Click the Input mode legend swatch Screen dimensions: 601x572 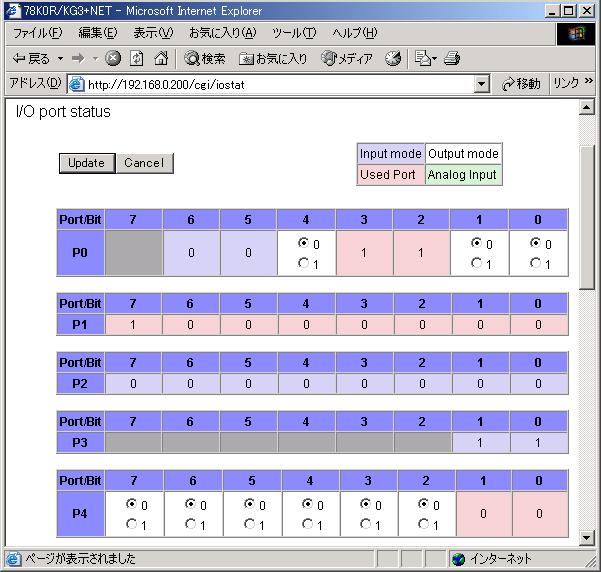391,154
